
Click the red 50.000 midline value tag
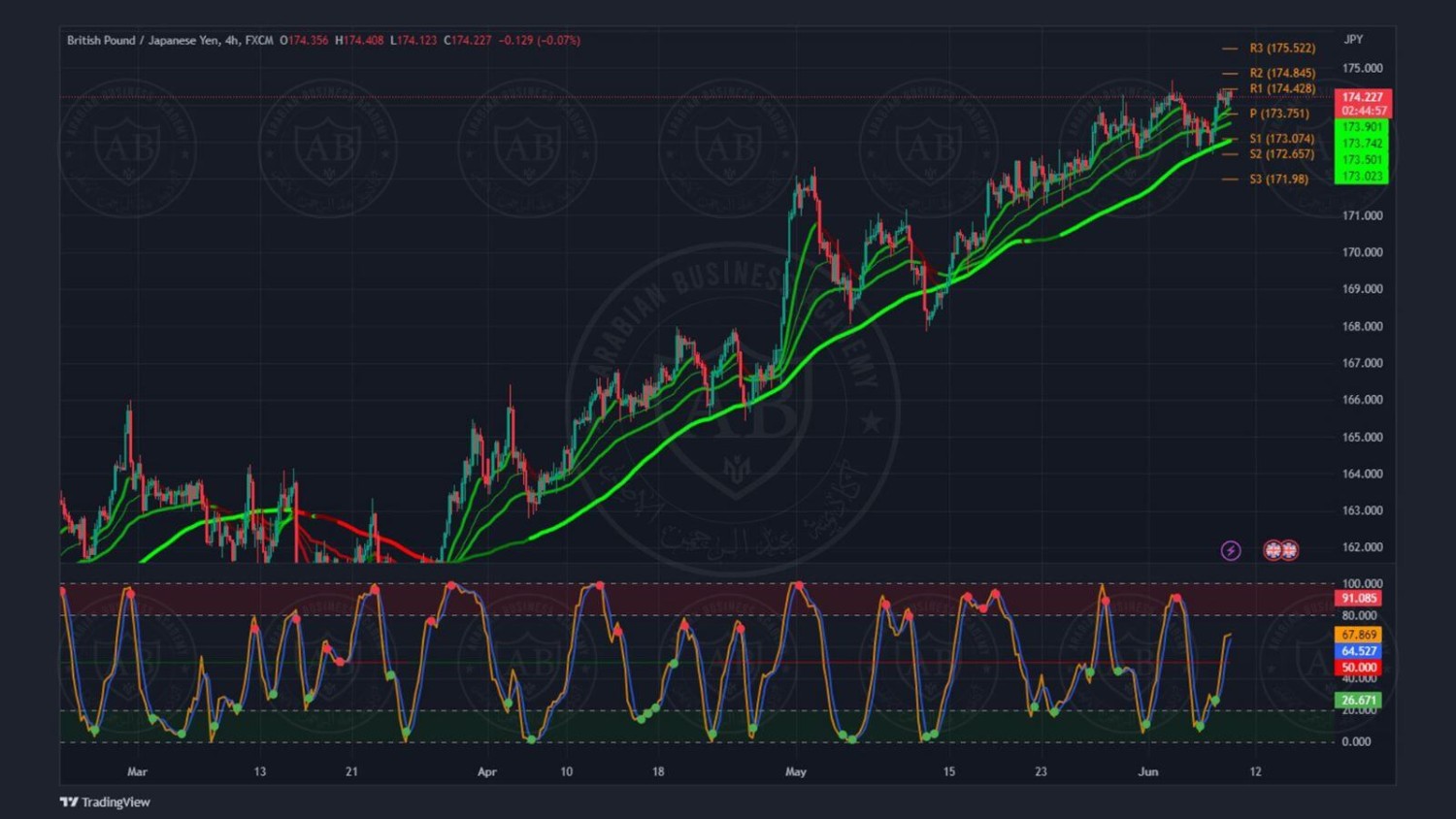[x=1359, y=668]
